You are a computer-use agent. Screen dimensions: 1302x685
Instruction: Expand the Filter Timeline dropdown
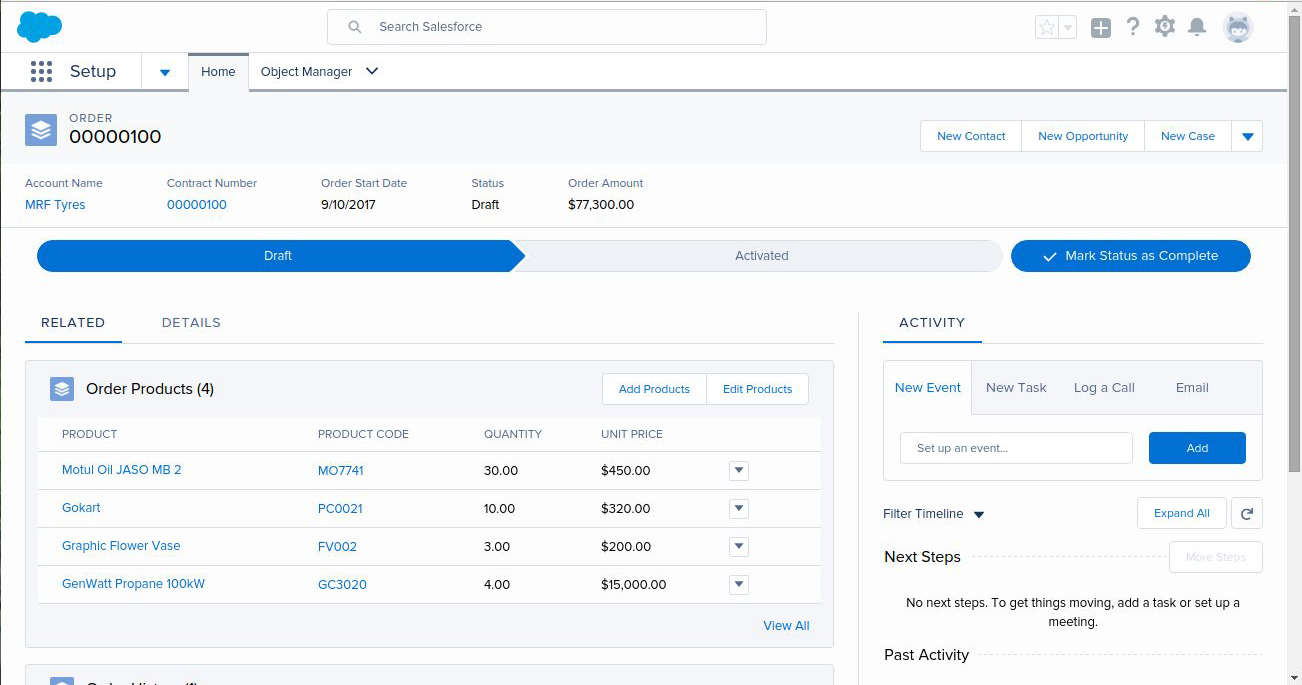coord(979,514)
